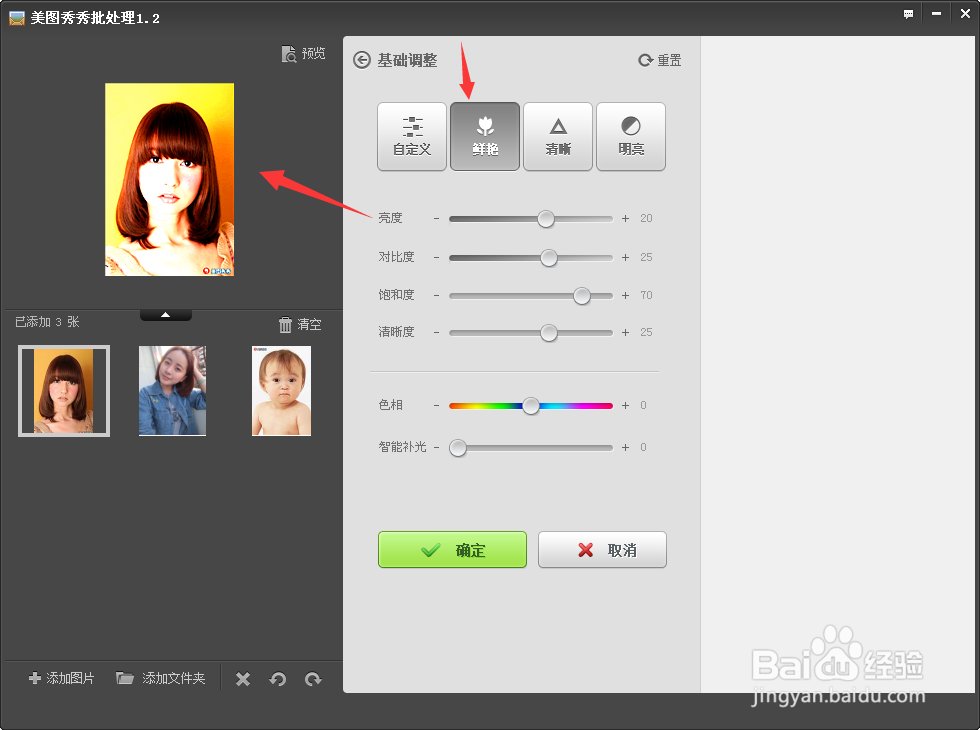Rotate images left with counterclockwise arrow icon

(278, 678)
